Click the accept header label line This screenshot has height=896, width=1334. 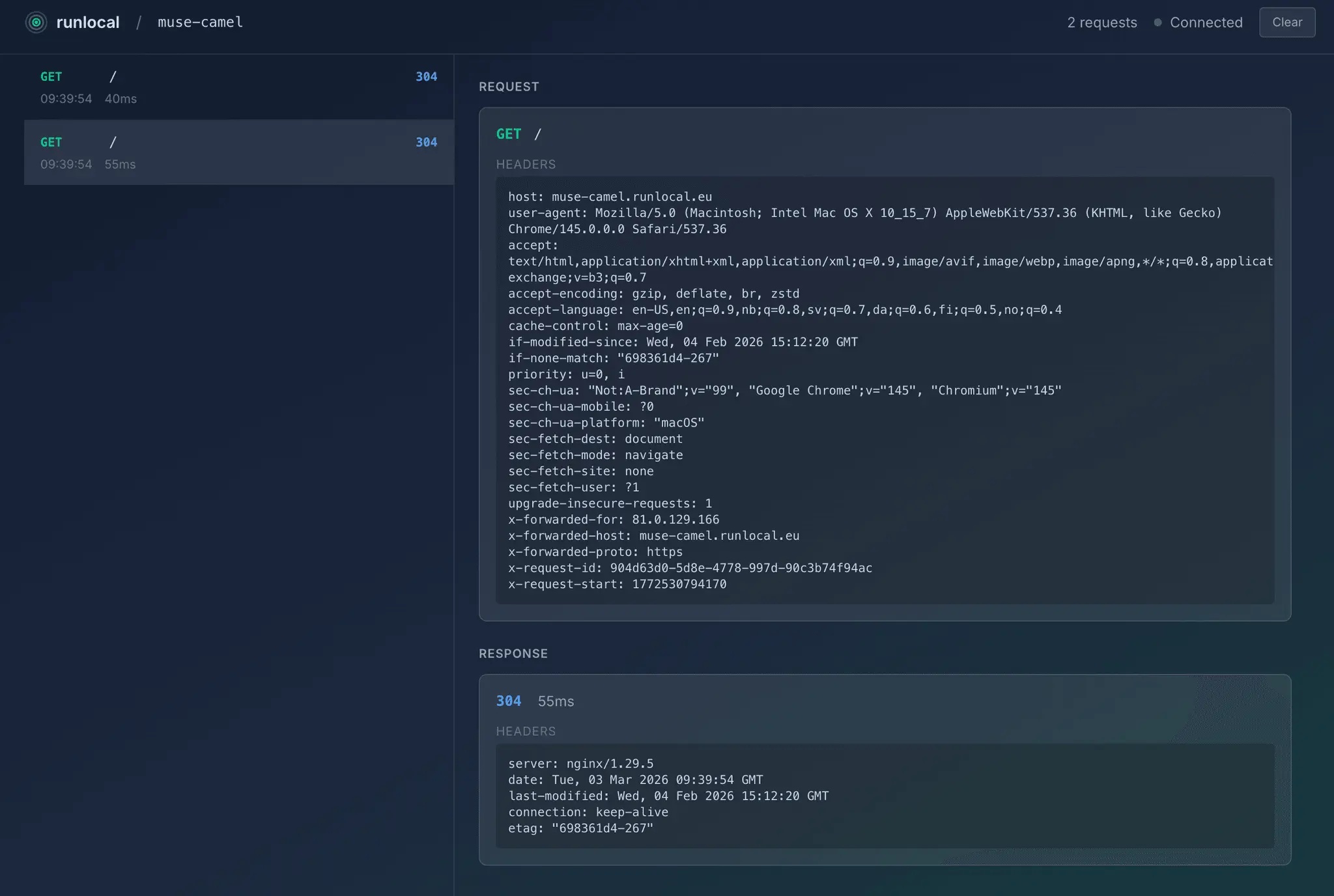[533, 245]
